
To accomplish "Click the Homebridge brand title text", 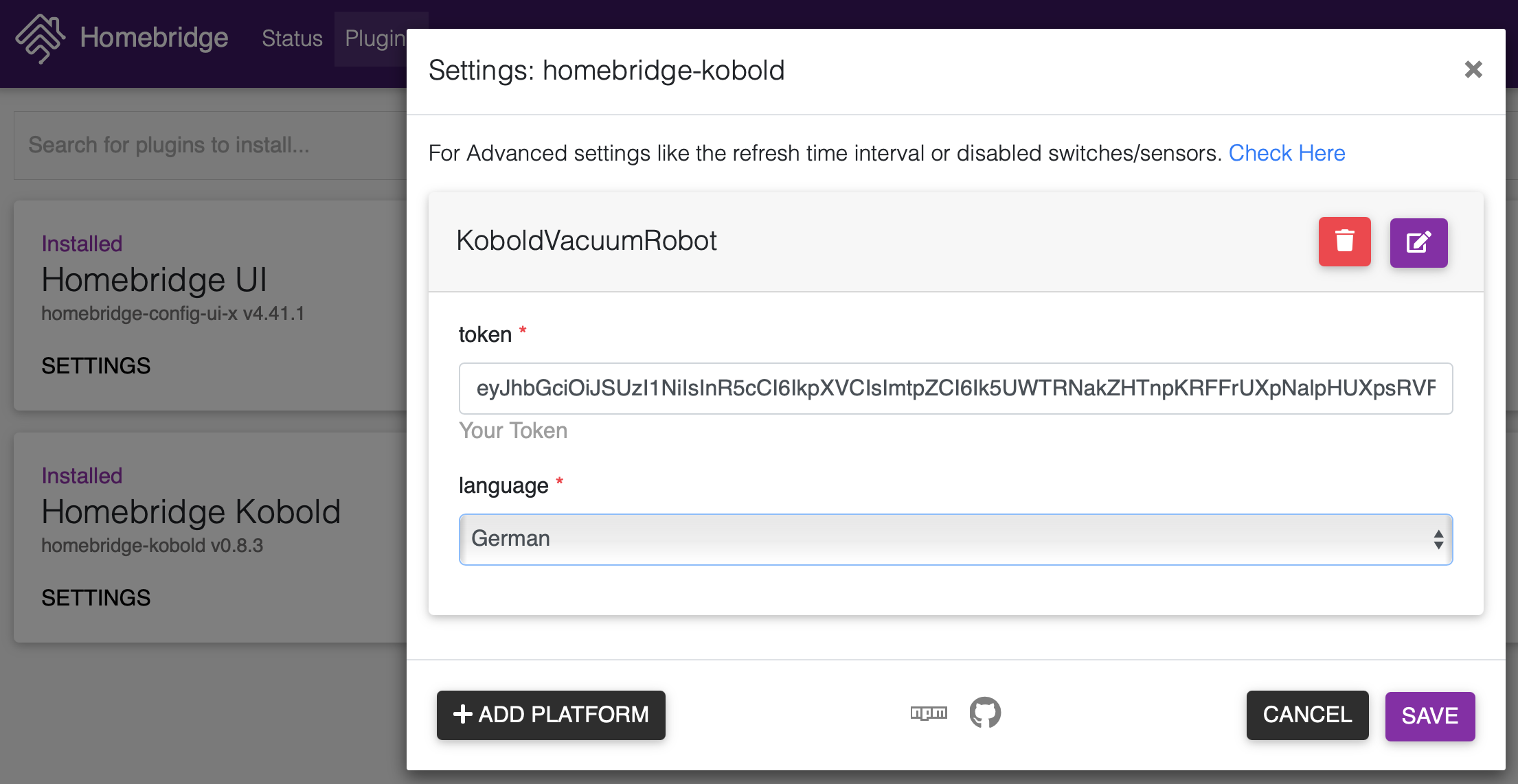I will click(154, 38).
